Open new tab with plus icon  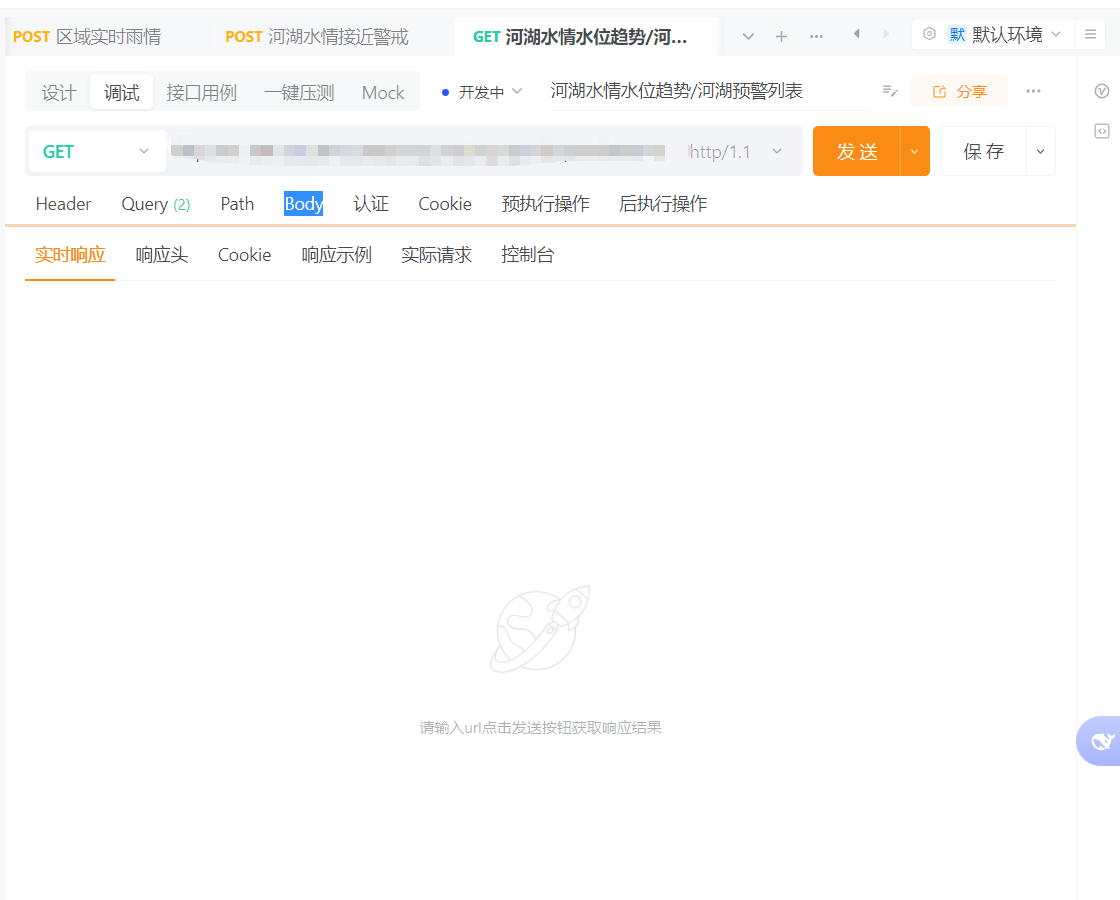781,36
